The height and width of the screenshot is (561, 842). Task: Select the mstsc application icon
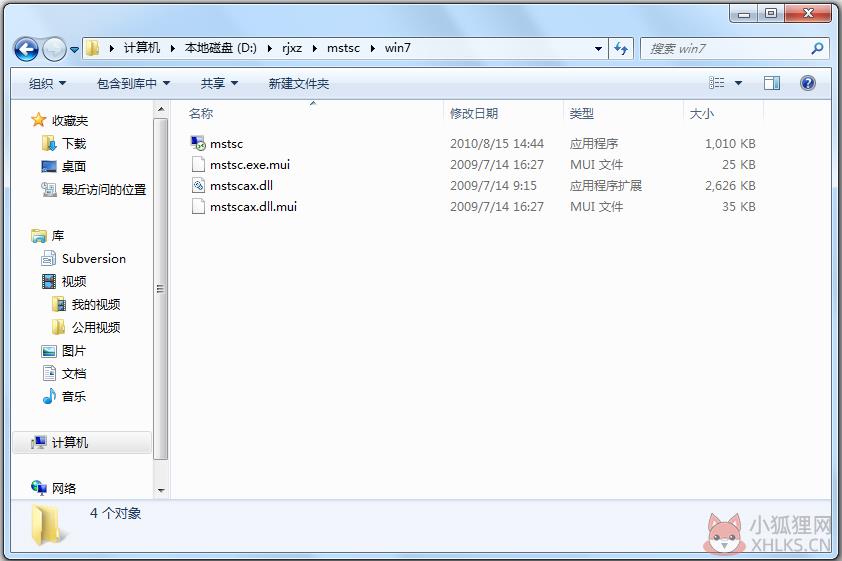click(x=198, y=143)
